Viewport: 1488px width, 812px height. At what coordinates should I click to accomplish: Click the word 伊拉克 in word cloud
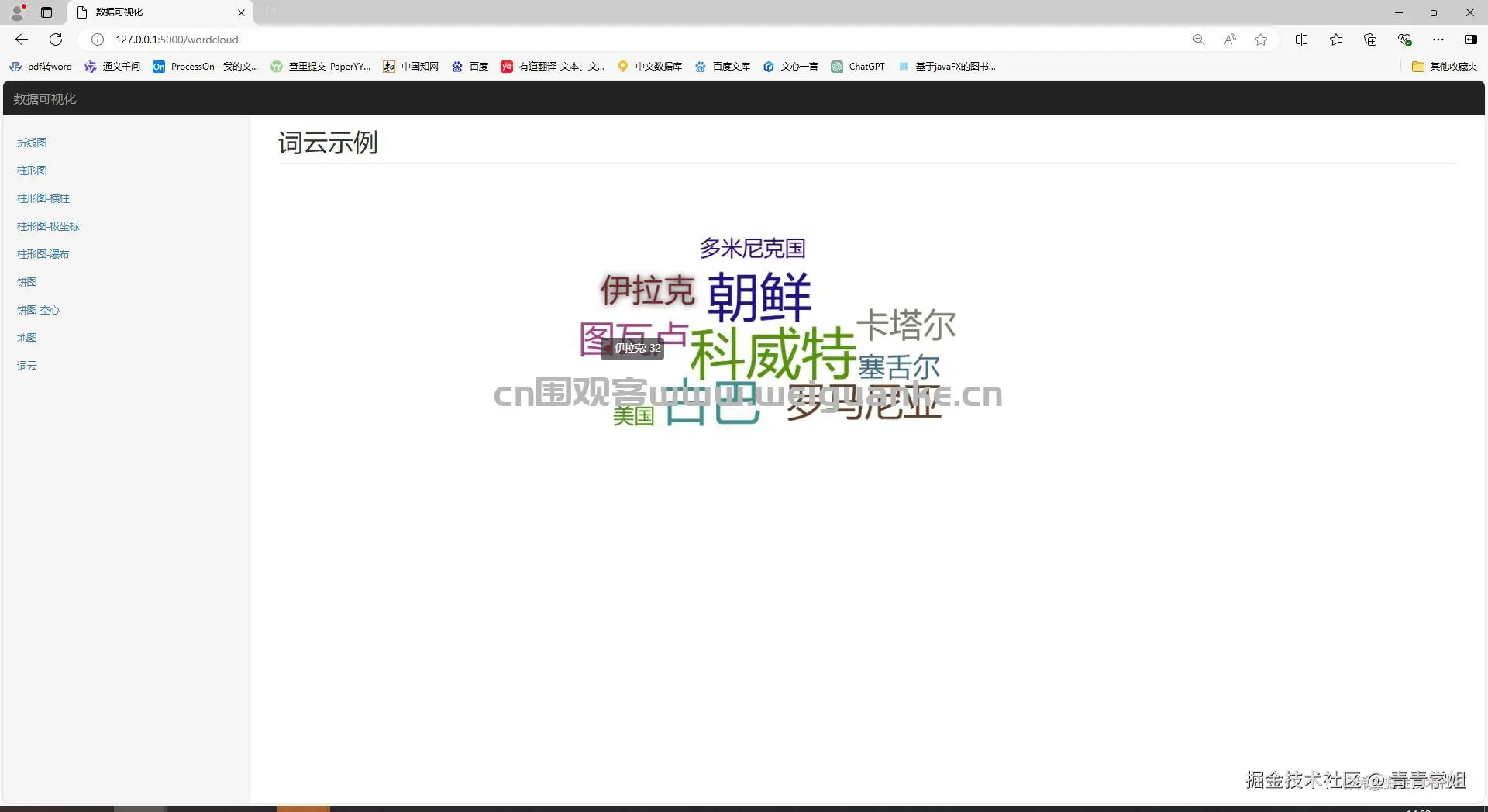[648, 291]
